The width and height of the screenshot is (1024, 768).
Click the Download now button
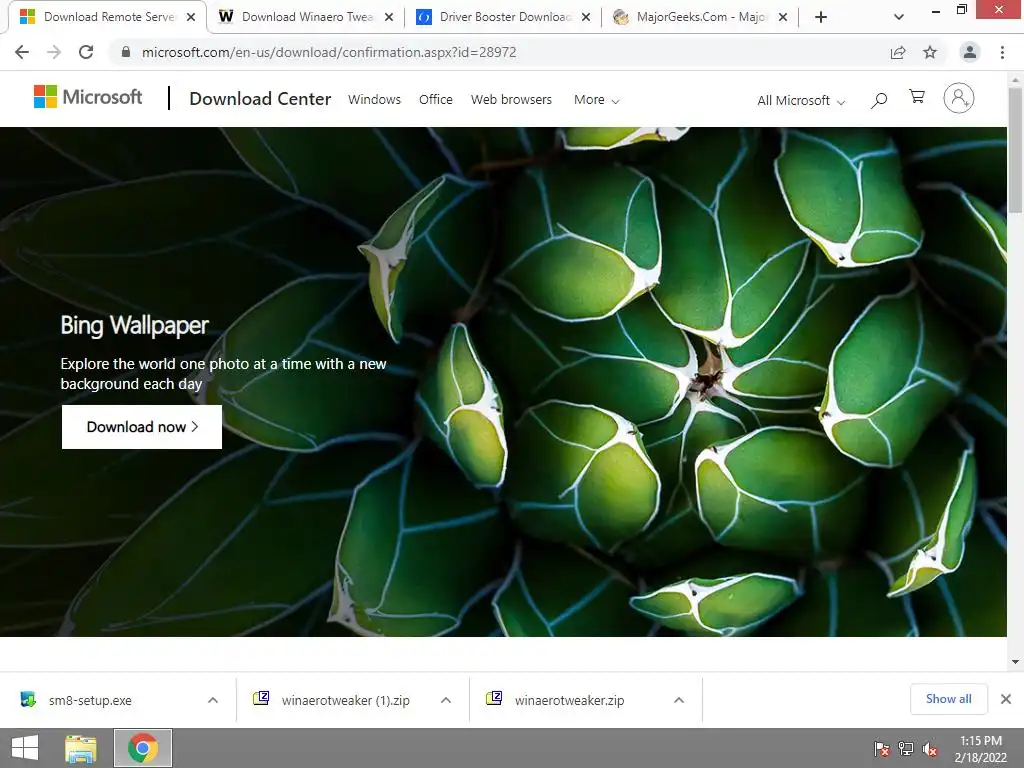click(142, 427)
